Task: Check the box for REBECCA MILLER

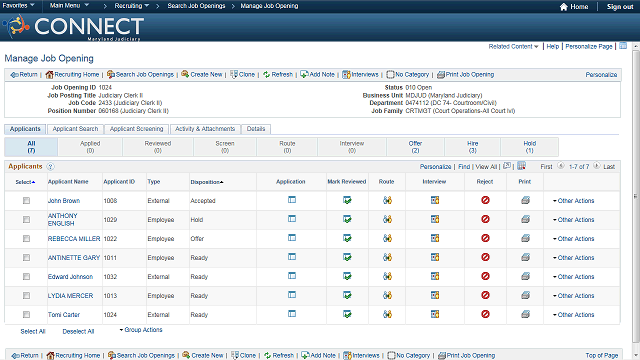Action: pos(27,238)
